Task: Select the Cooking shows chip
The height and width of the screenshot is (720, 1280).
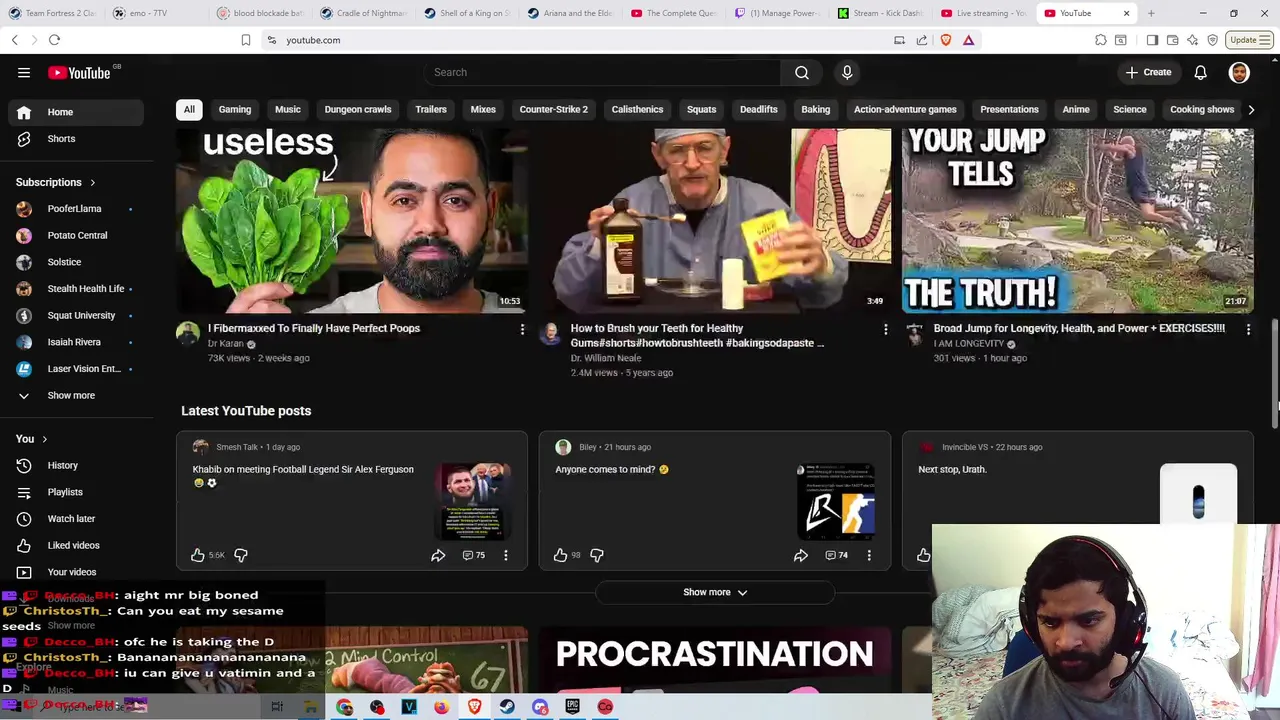Action: tap(1202, 109)
